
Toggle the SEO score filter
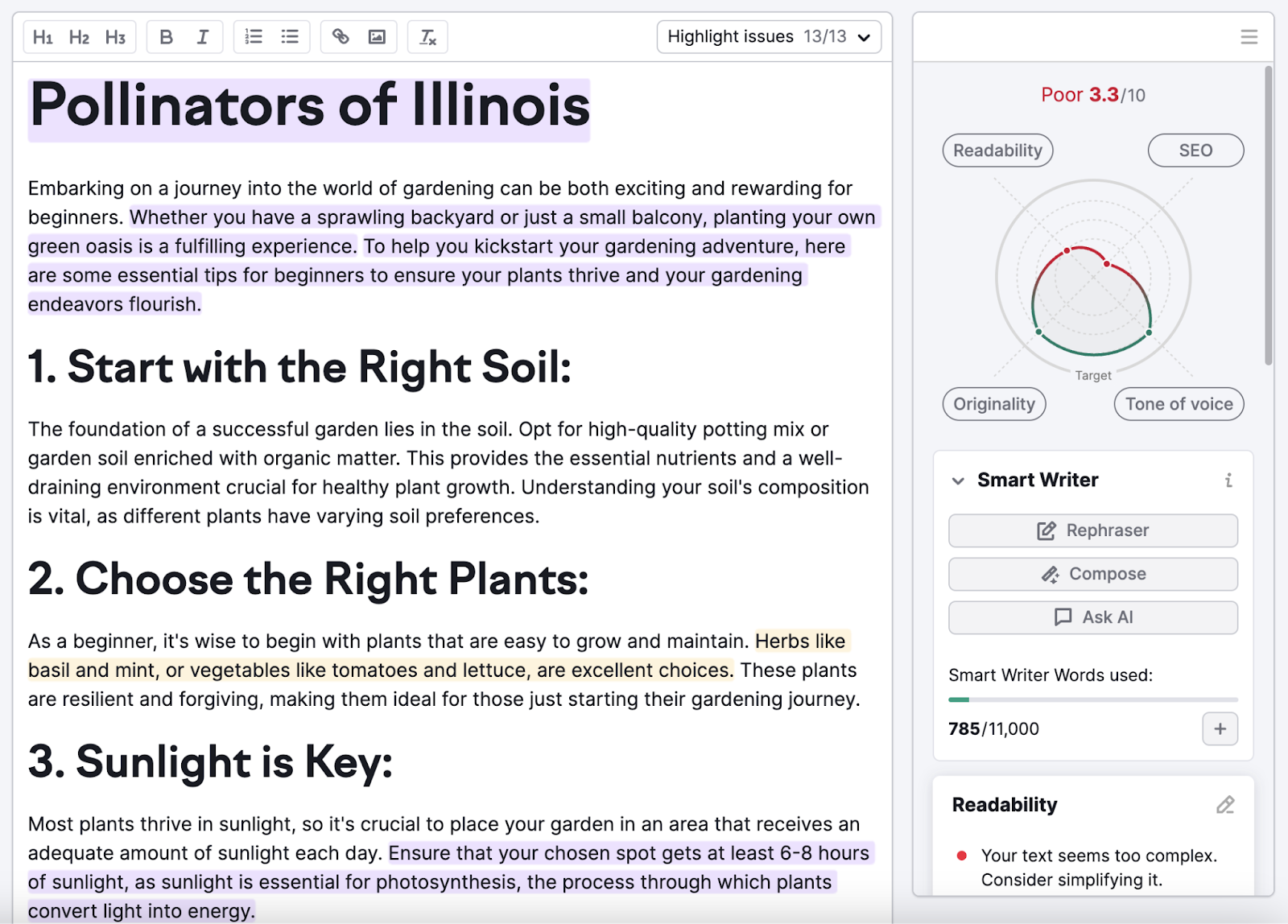tap(1196, 151)
